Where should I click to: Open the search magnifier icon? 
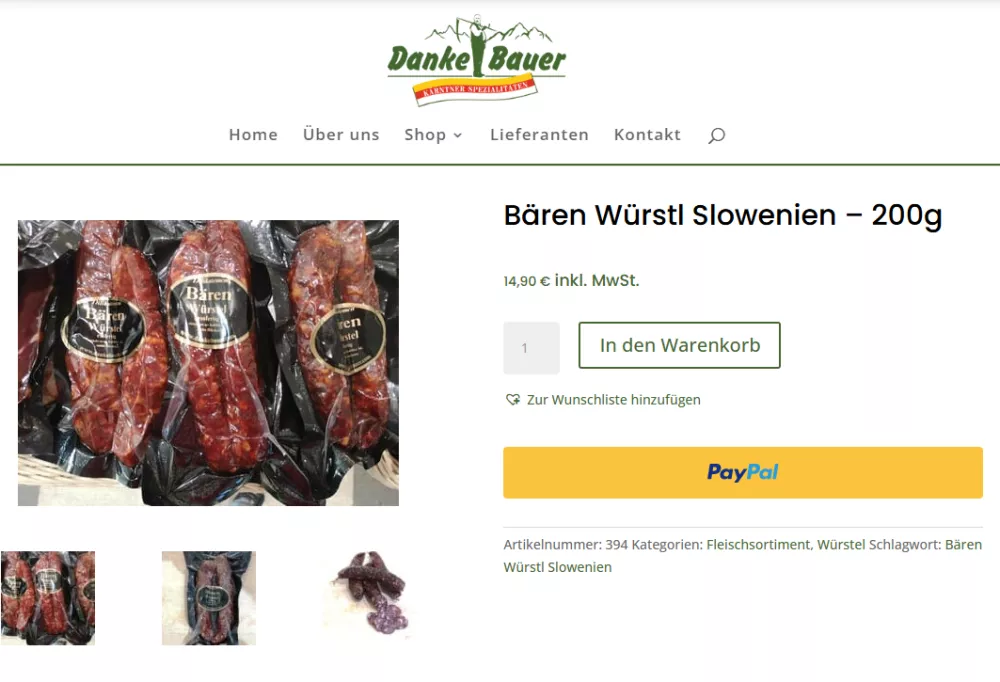(716, 135)
